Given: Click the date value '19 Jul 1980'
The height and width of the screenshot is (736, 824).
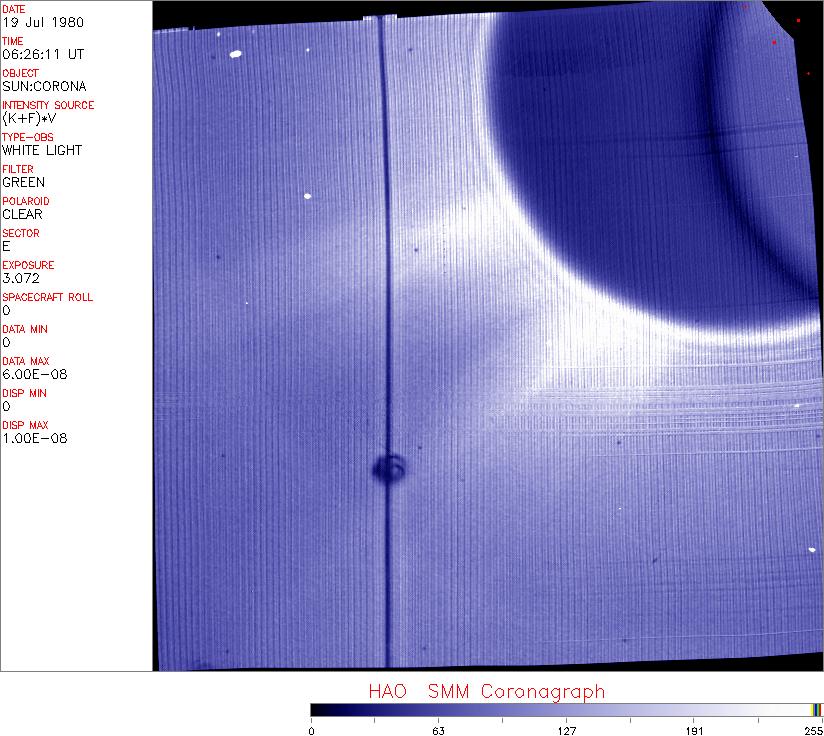Looking at the screenshot, I should click(x=29, y=22).
